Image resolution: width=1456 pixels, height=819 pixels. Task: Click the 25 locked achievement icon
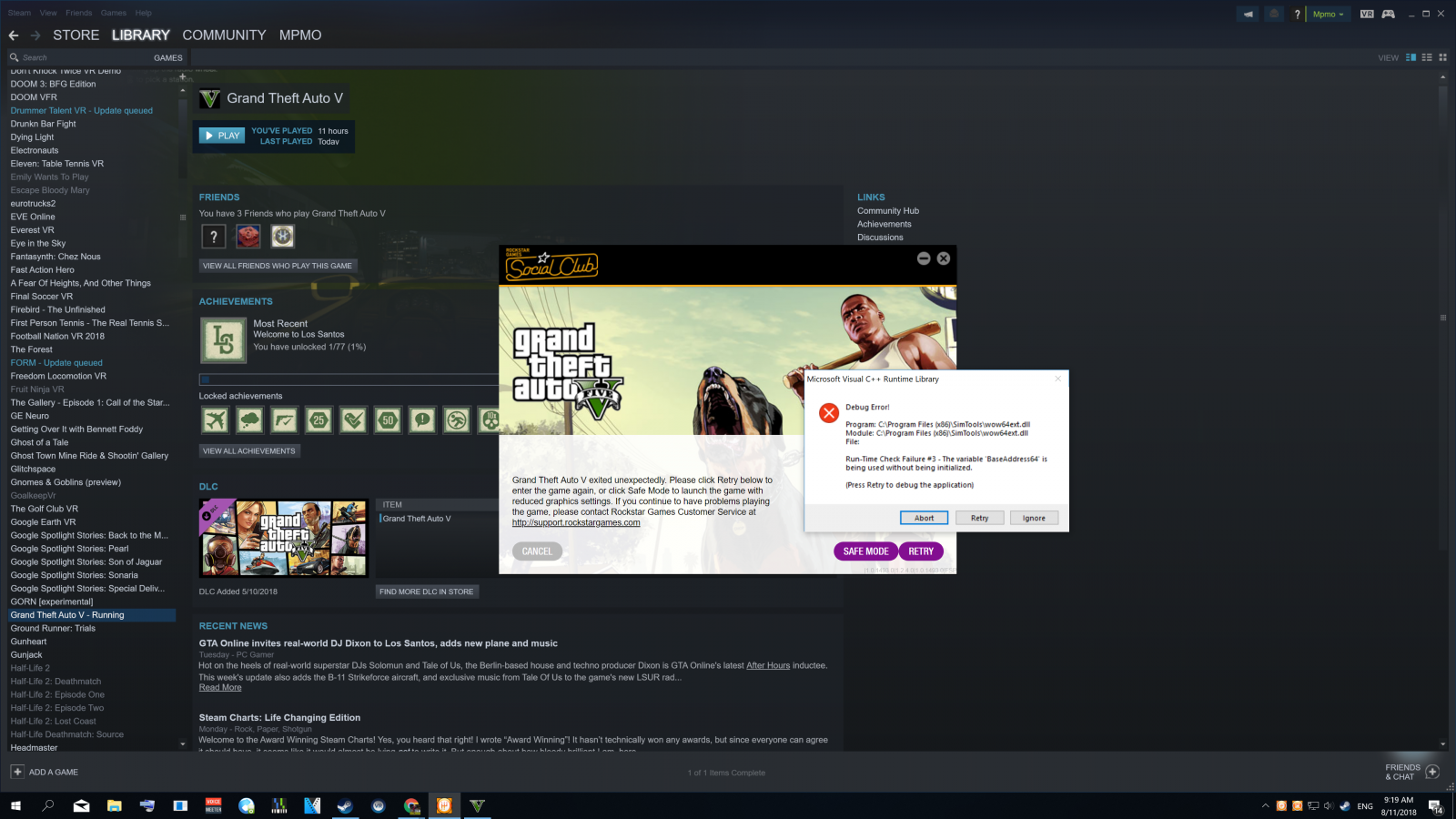tap(319, 420)
